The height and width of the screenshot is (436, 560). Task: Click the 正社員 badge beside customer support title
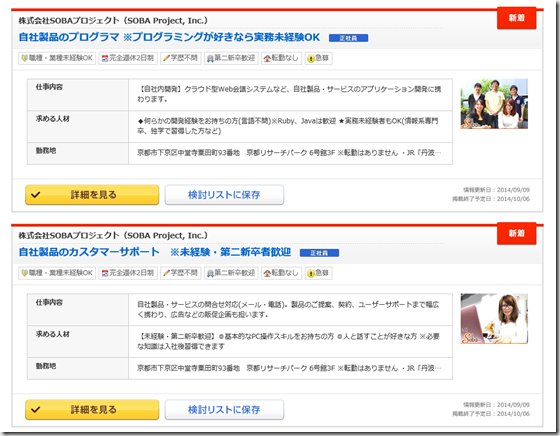click(319, 253)
